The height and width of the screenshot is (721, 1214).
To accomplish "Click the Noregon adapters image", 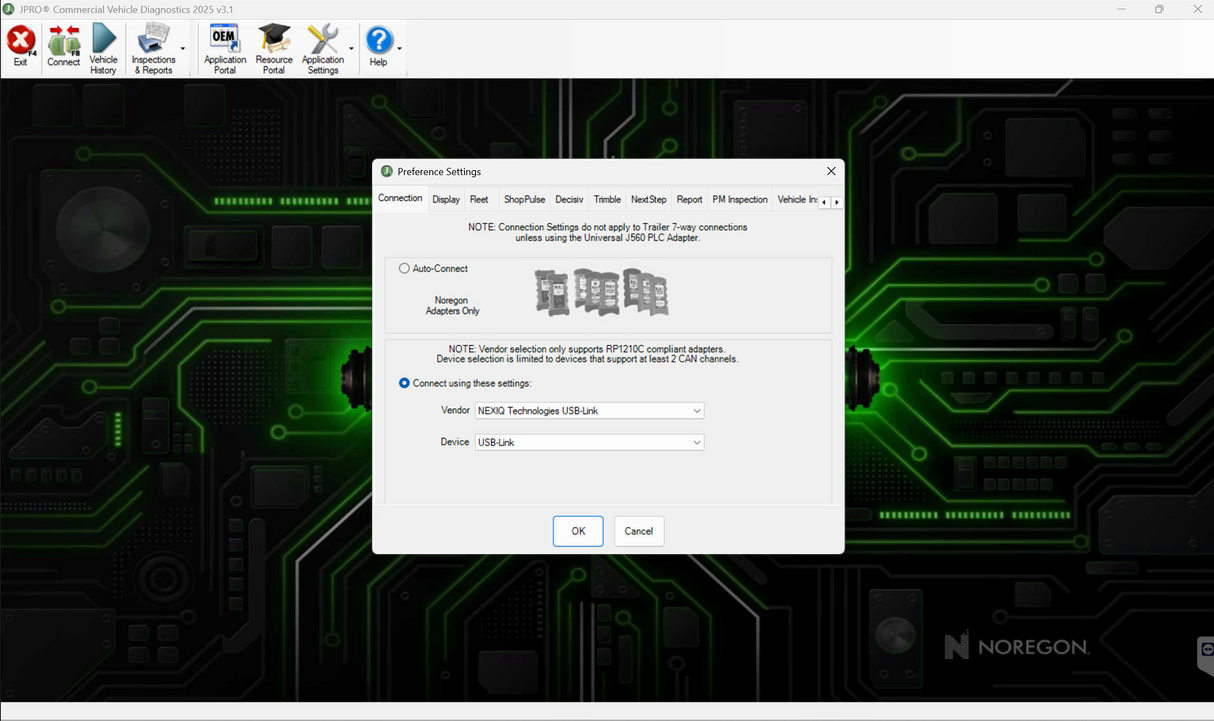I will click(x=601, y=292).
